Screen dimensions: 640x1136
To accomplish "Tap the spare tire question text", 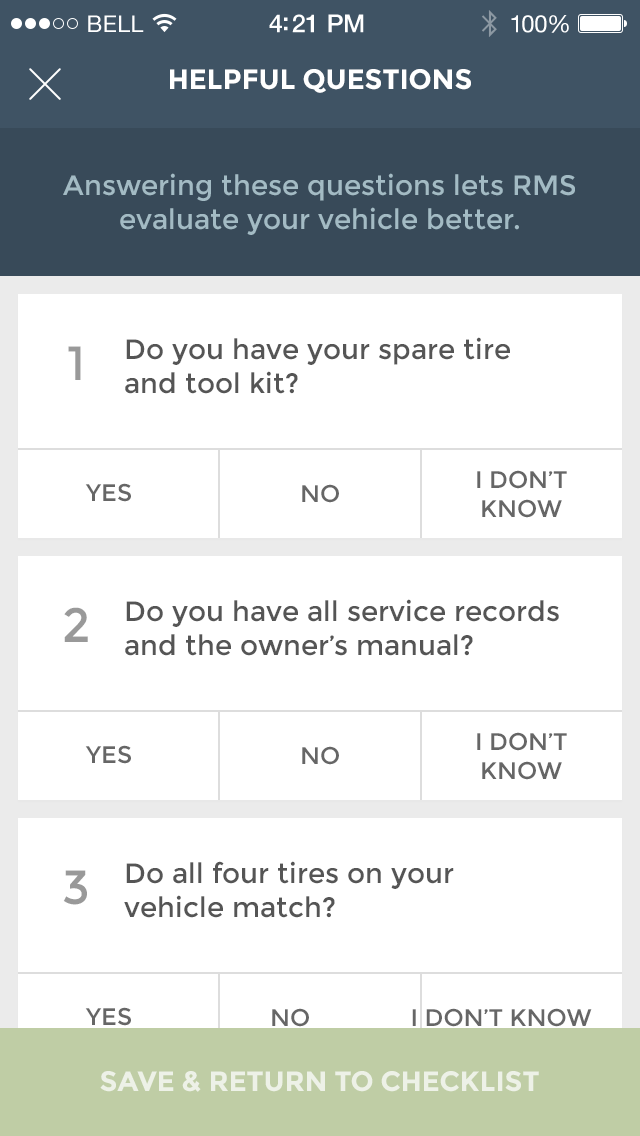I will coord(317,366).
